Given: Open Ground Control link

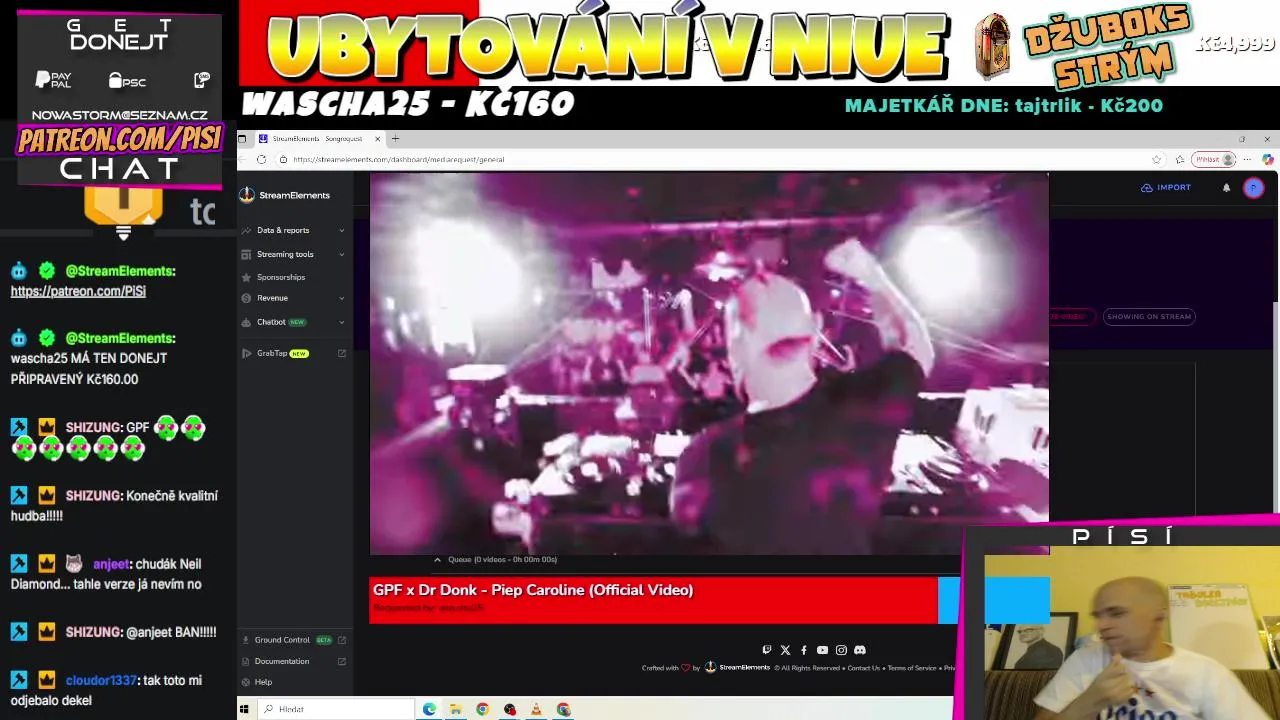Looking at the screenshot, I should pyautogui.click(x=282, y=640).
